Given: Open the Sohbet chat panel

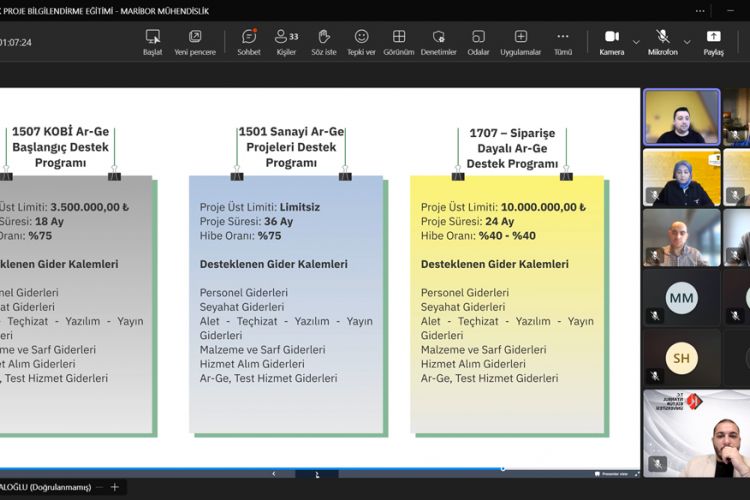Looking at the screenshot, I should tap(249, 42).
